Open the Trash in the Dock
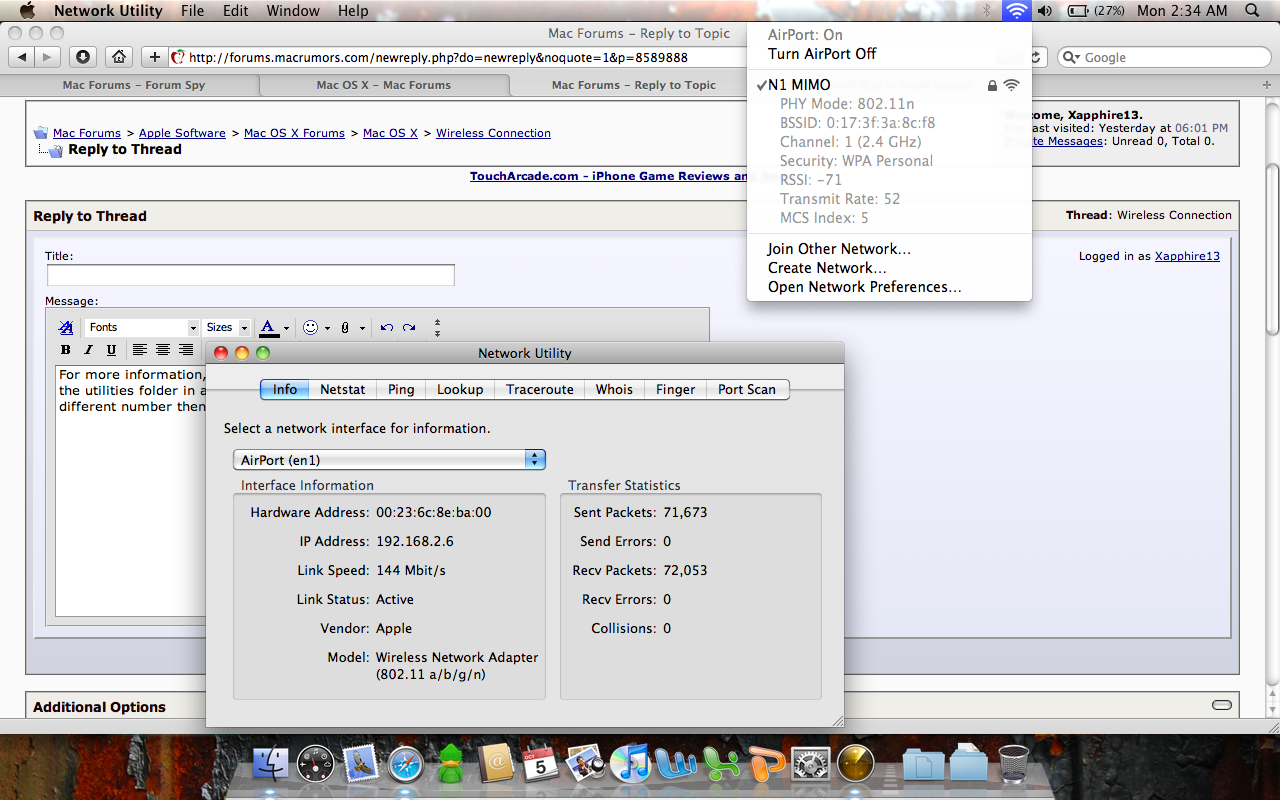1280x800 pixels. (1014, 765)
